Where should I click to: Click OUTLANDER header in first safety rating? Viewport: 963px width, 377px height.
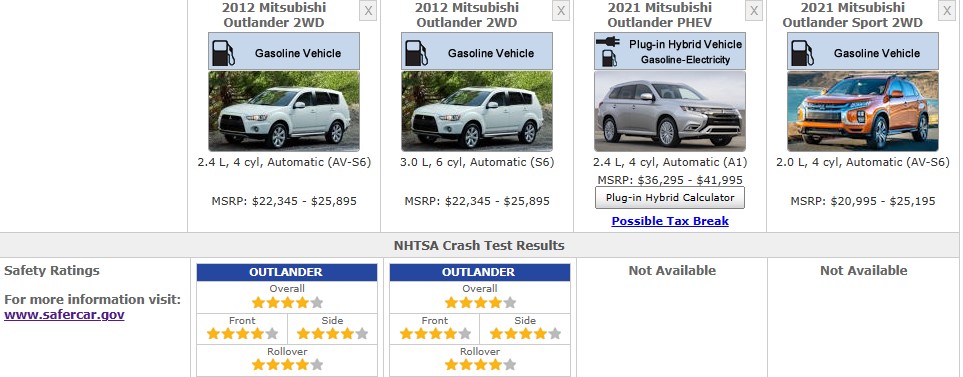pos(286,272)
